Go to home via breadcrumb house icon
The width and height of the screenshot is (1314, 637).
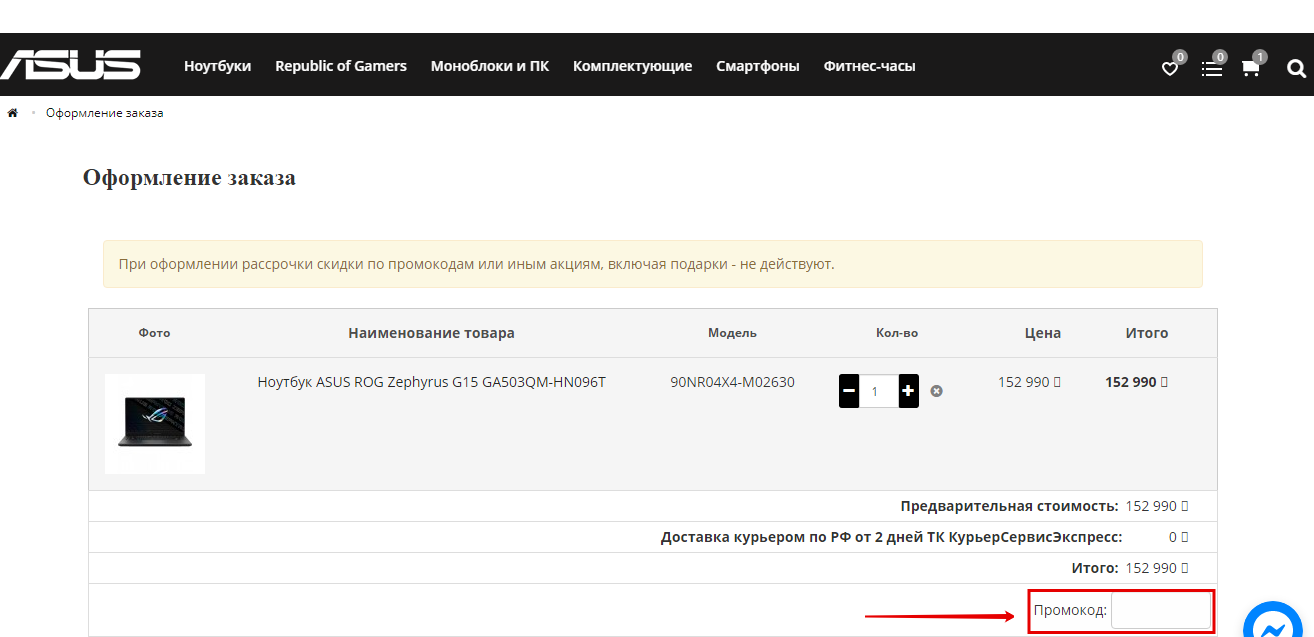pyautogui.click(x=13, y=113)
